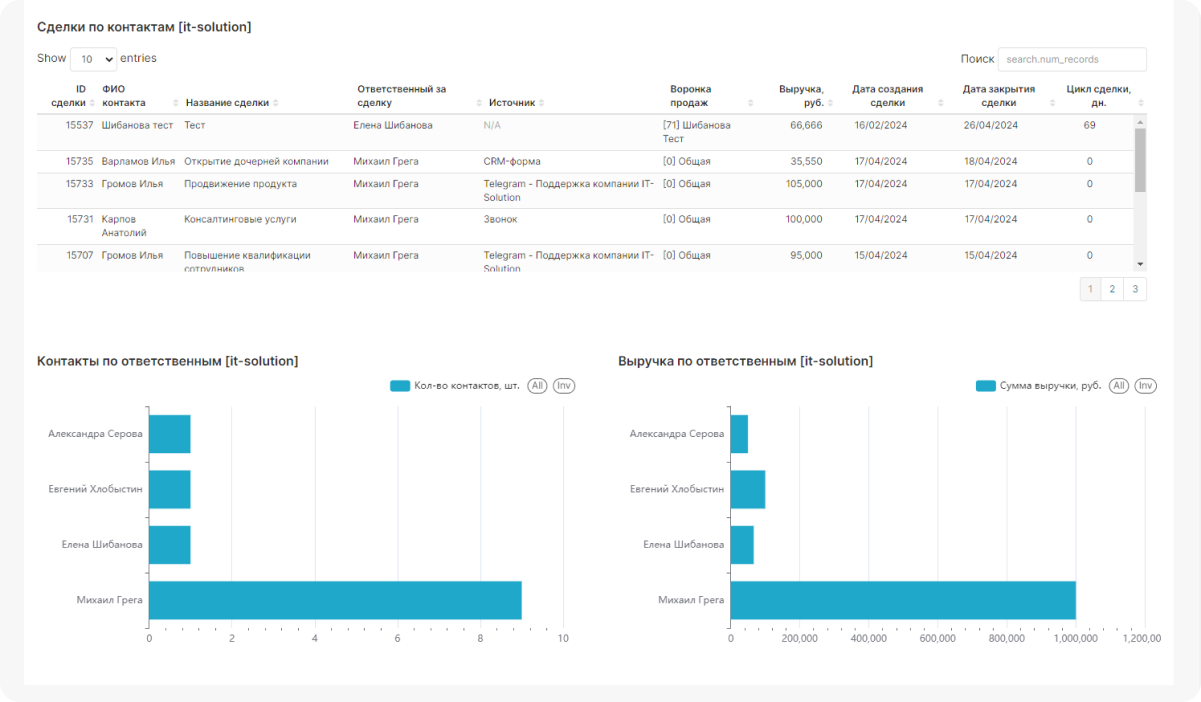This screenshot has height=702, width=1201.
Task: Click Михаил Грега bar in revenue chart
Action: pyautogui.click(x=903, y=600)
